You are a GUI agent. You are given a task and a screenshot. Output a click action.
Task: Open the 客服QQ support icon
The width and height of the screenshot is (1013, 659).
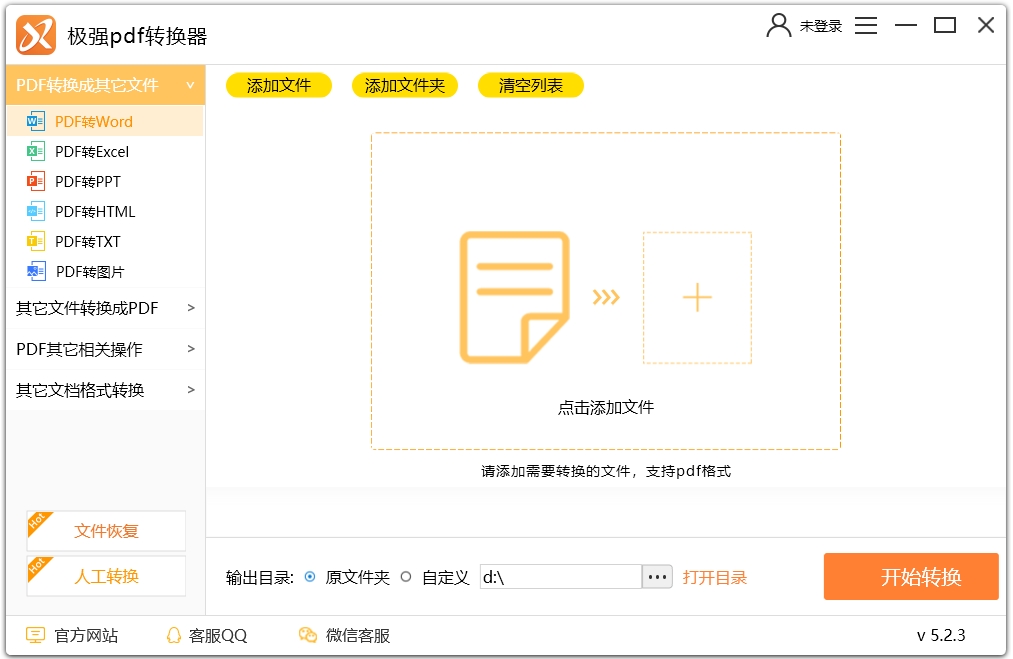(172, 635)
